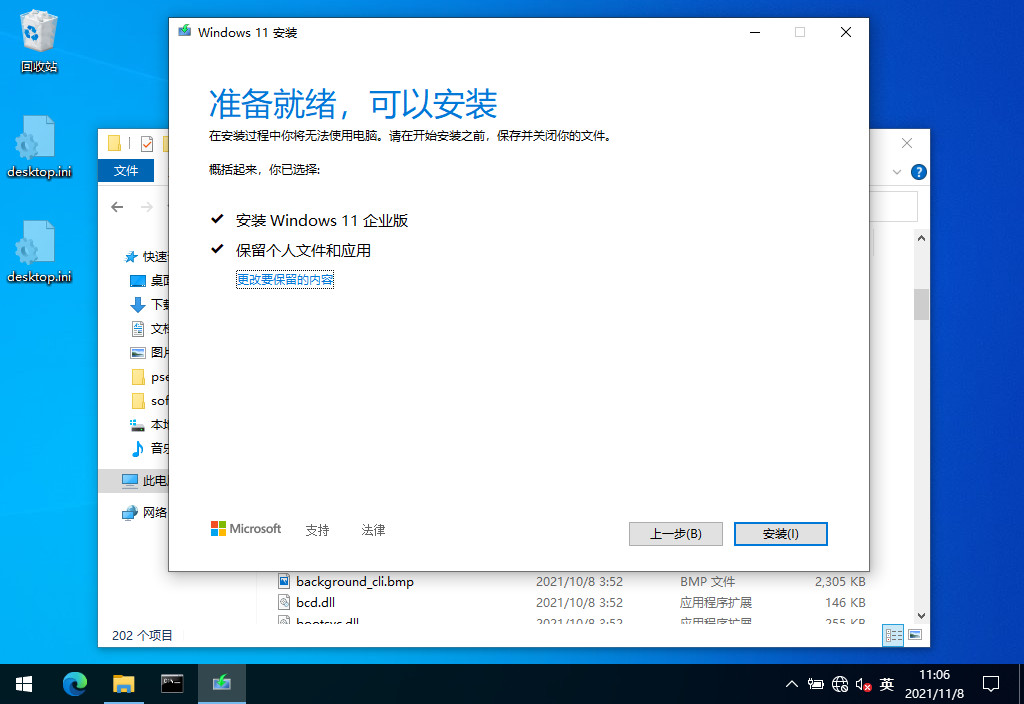Select the pse folder in sidebar

pyautogui.click(x=150, y=377)
